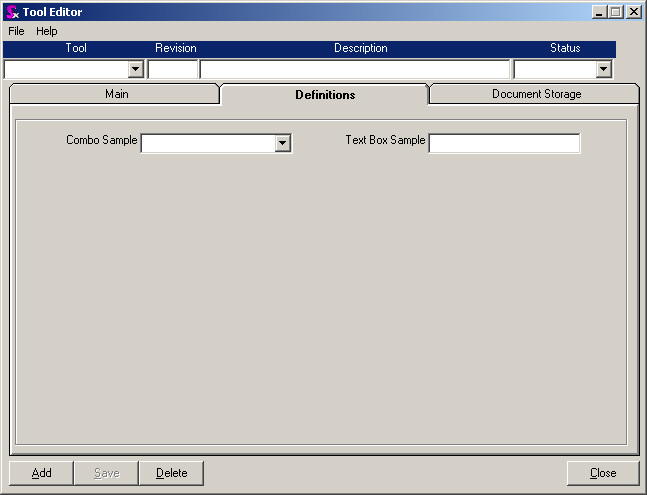Click the Tool Editor title bar text

tap(53, 12)
